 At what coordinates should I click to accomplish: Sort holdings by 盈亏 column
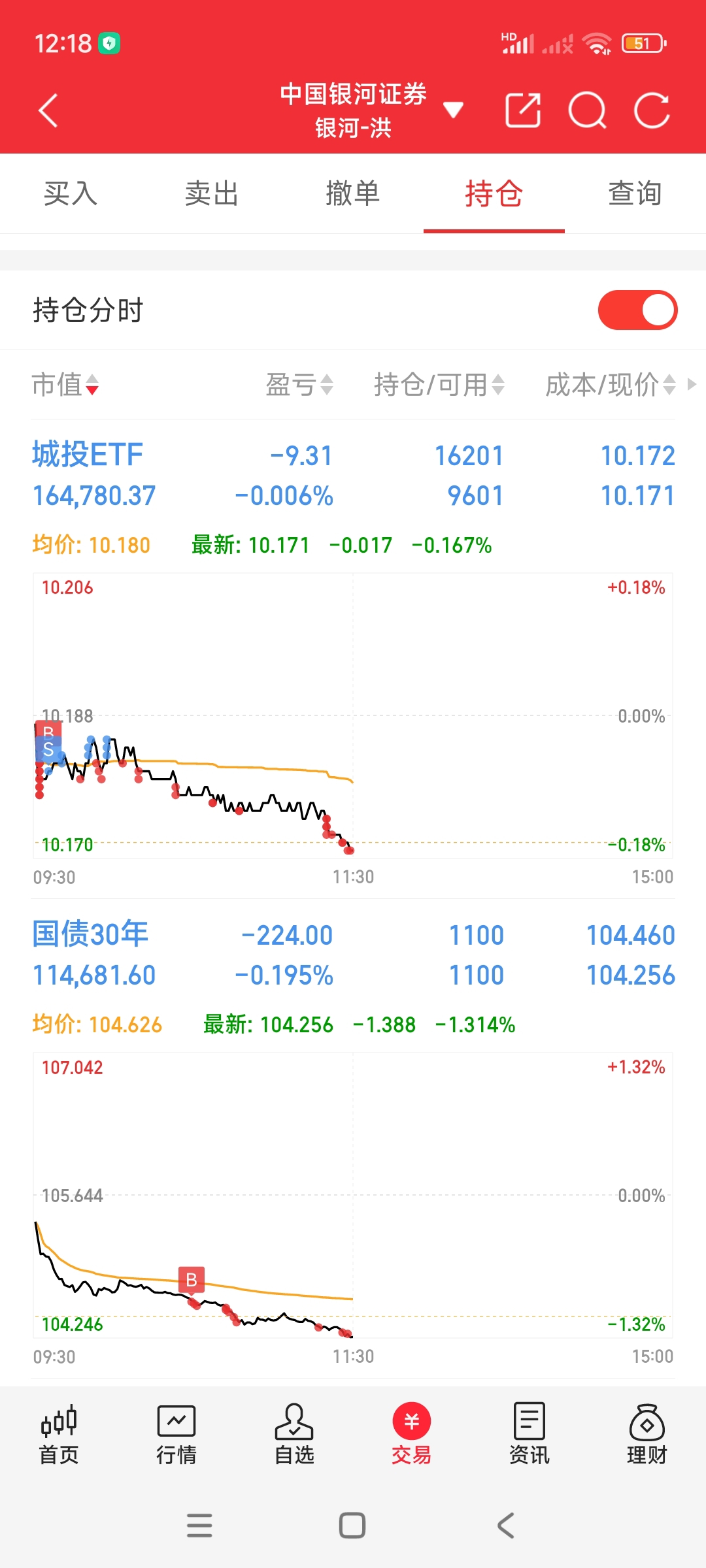tap(299, 385)
